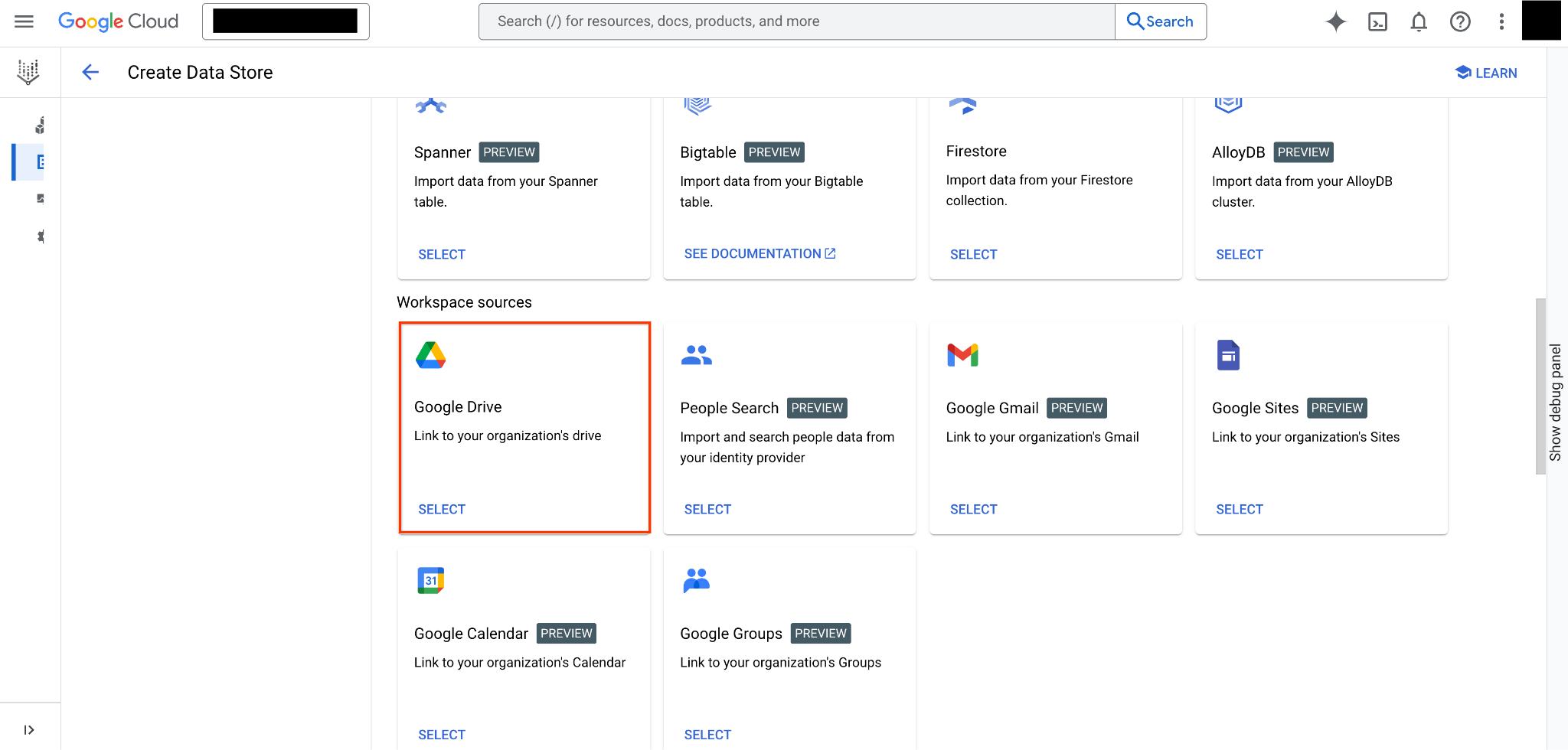Activate Cloud Shell terminal icon
1568x750 pixels.
click(1377, 21)
